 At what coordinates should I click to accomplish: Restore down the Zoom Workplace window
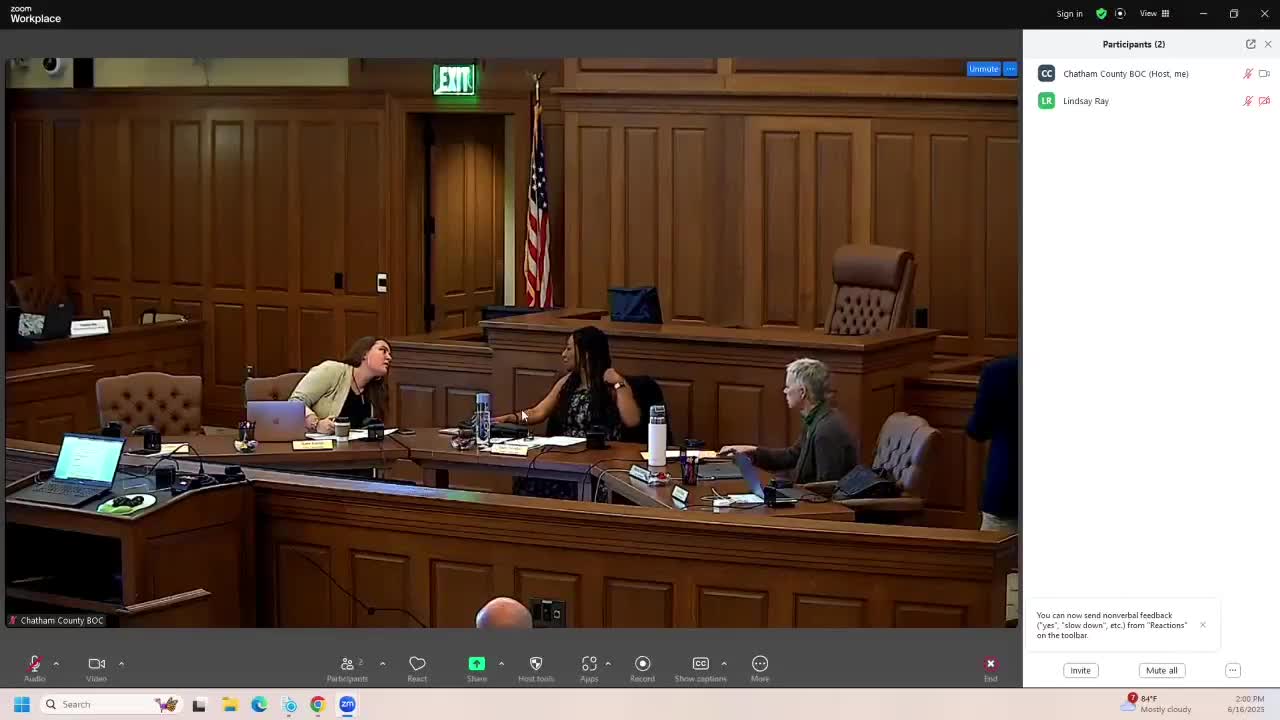[x=1234, y=14]
